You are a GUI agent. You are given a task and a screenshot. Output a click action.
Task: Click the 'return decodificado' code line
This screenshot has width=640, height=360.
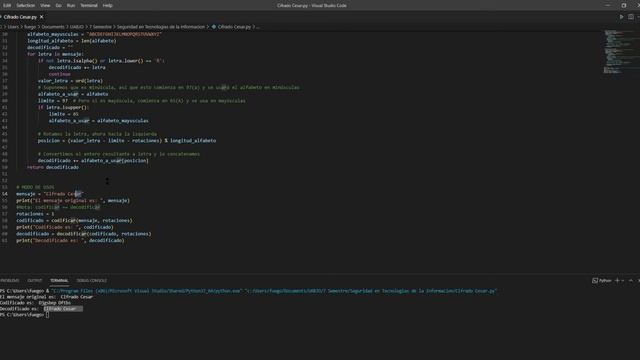pos(53,167)
